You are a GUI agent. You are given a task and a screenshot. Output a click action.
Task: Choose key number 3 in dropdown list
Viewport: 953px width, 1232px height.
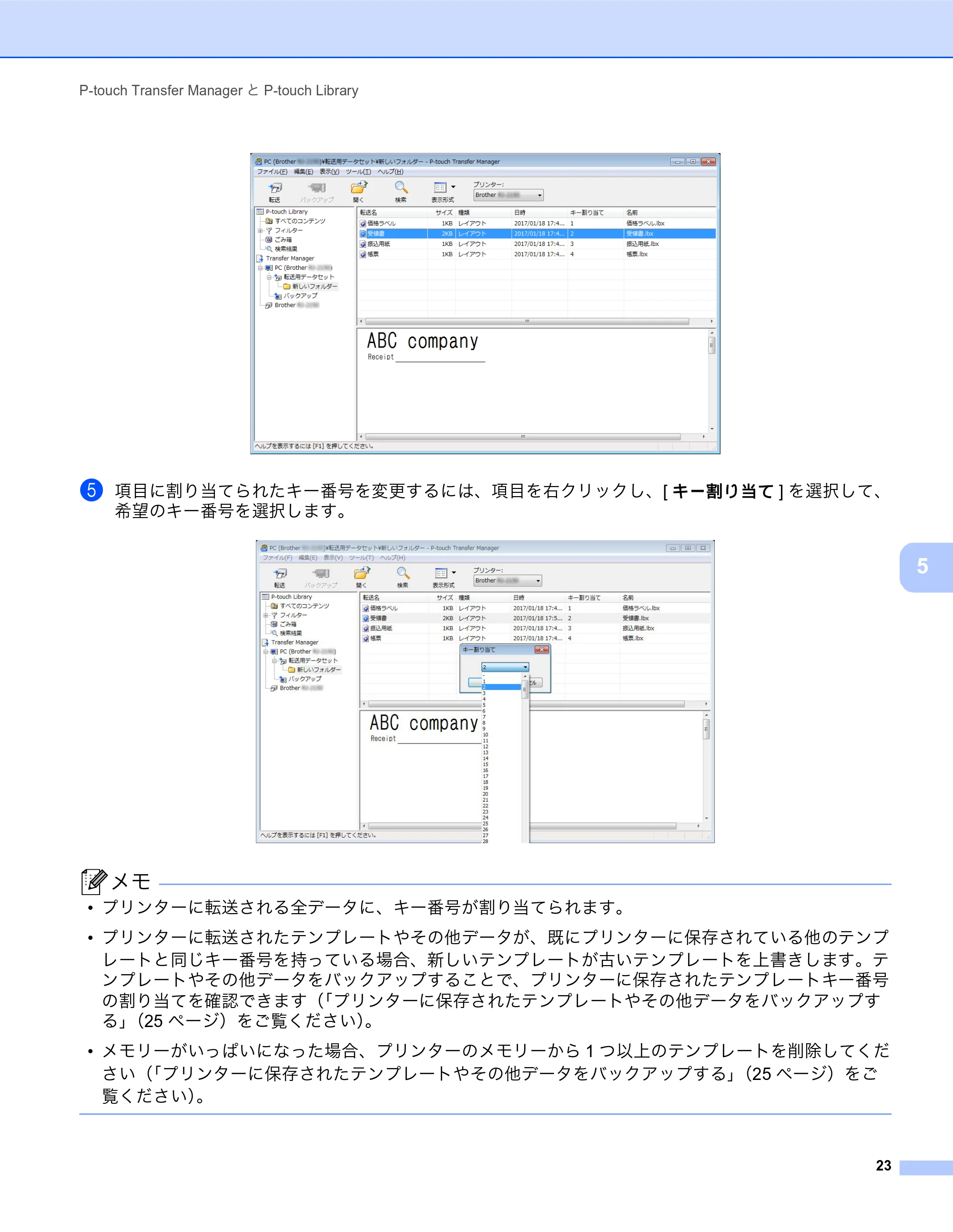click(501, 693)
